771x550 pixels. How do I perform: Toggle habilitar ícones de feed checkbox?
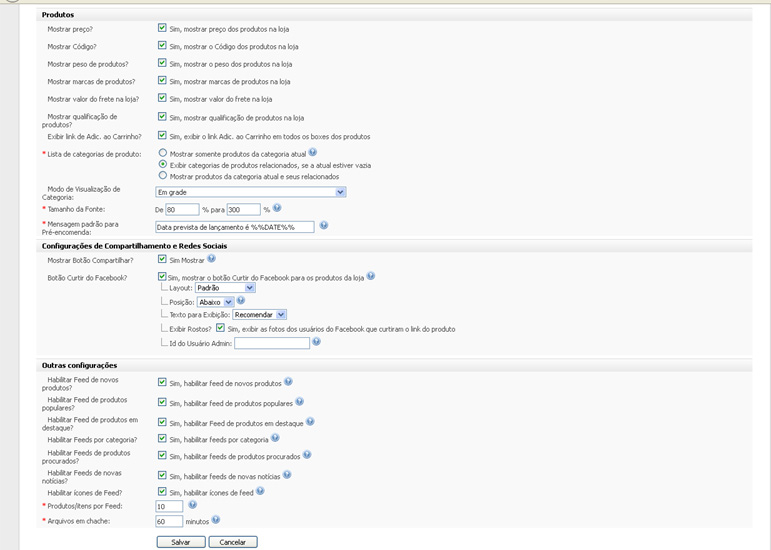click(162, 492)
